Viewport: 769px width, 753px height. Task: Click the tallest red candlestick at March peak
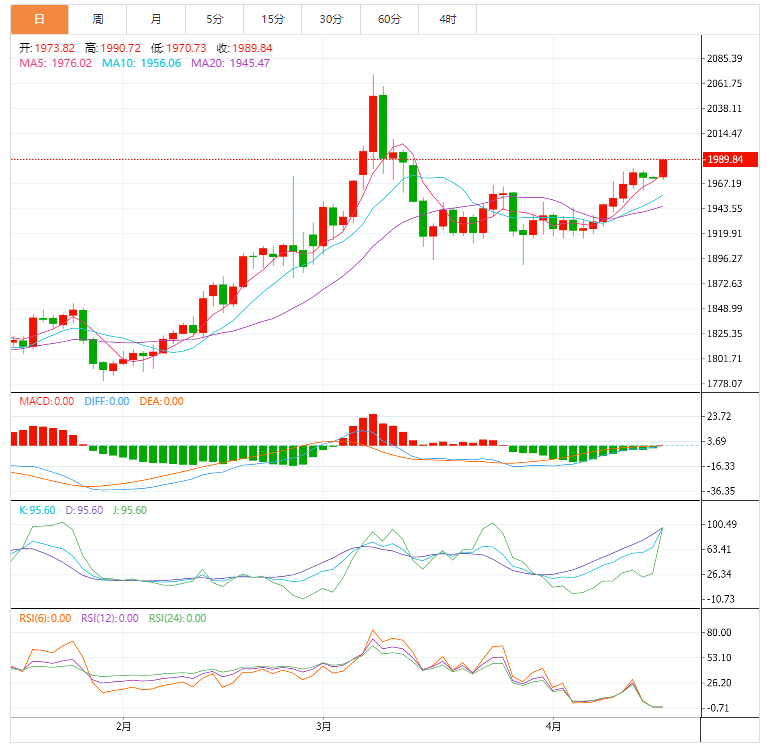pyautogui.click(x=373, y=124)
